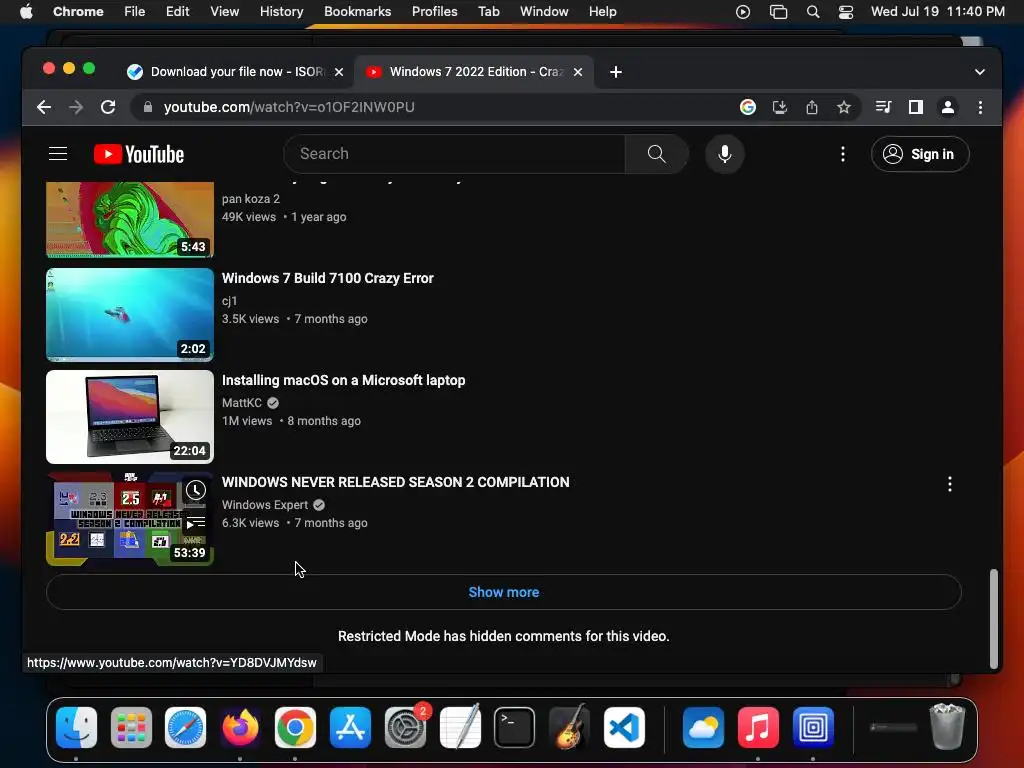Open the History menu
Screen dimensions: 1024x768
click(x=281, y=12)
